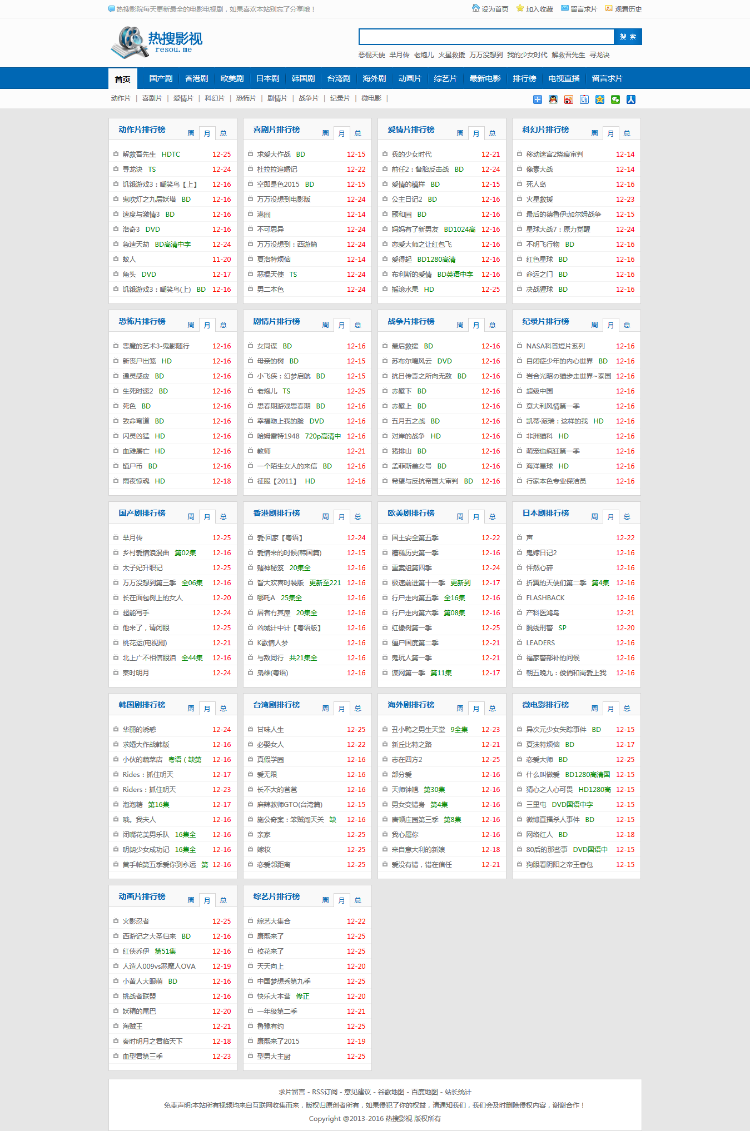Open the 战争片 sub-category link

309,98
